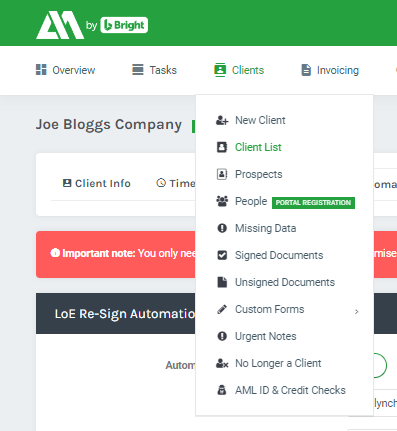Click the Unsigned Documents file icon
This screenshot has width=397, height=431.
point(222,282)
